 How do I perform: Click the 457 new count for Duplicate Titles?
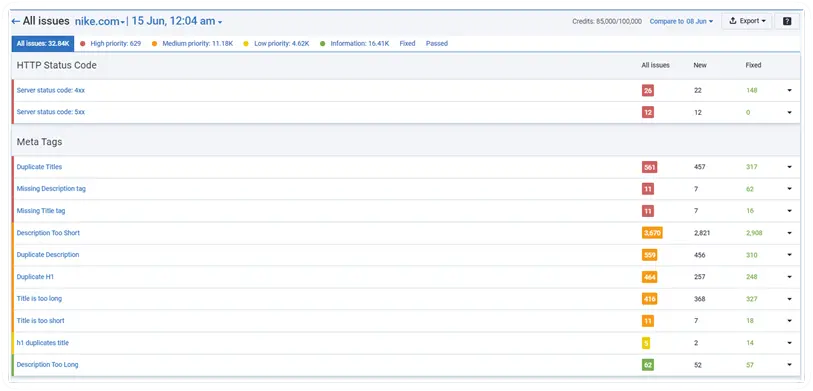(699, 167)
